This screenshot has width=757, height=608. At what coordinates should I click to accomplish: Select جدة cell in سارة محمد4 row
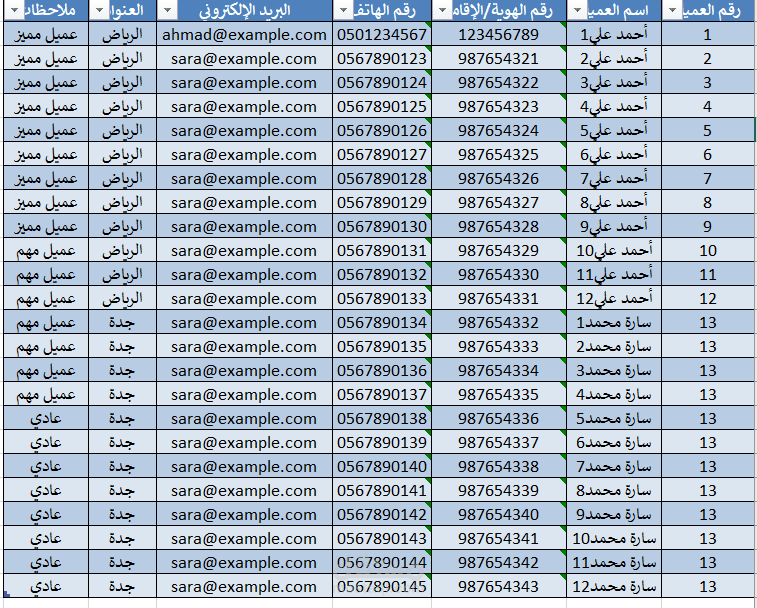click(x=122, y=395)
